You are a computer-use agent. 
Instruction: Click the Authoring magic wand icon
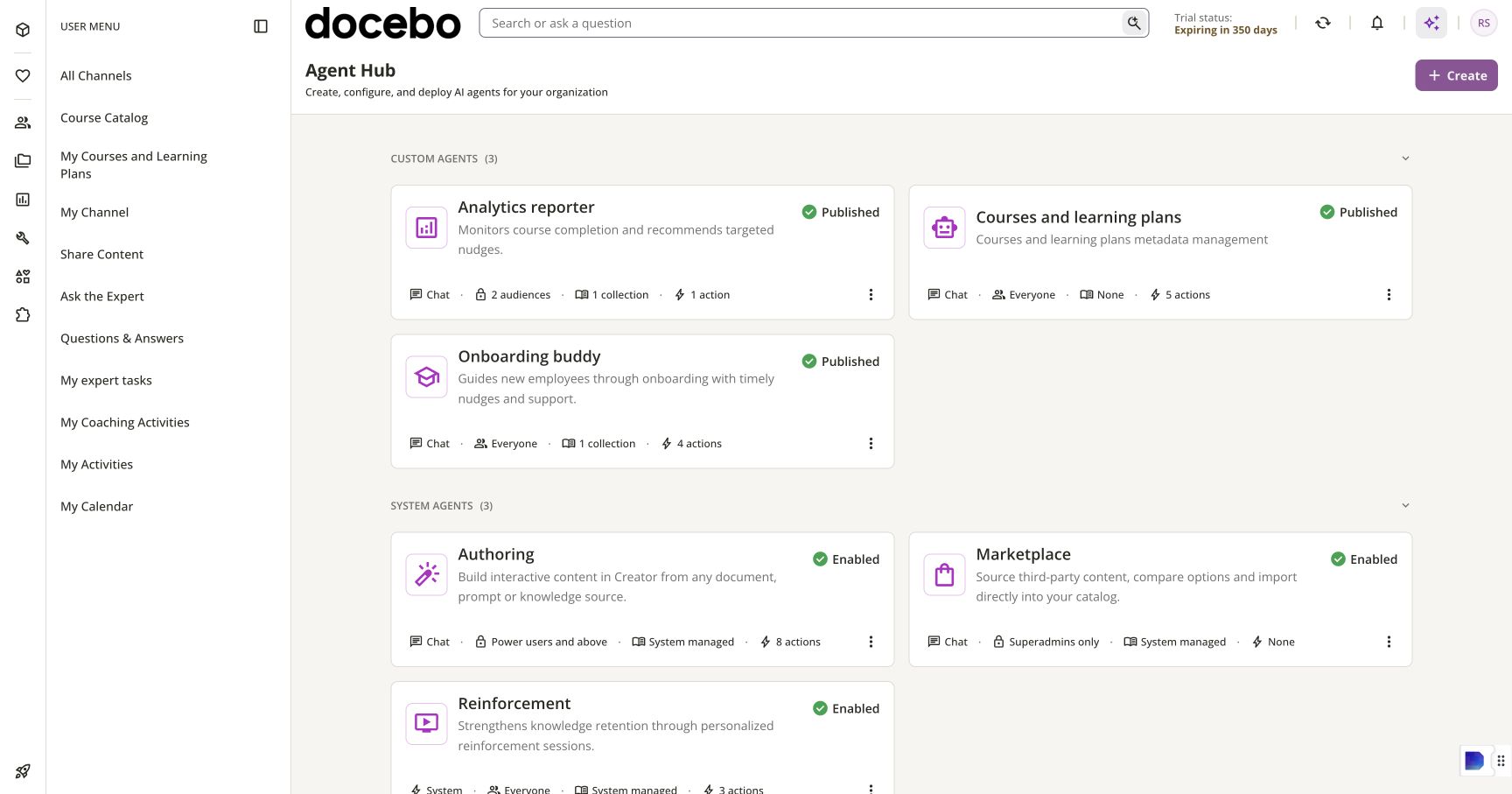[x=427, y=575]
